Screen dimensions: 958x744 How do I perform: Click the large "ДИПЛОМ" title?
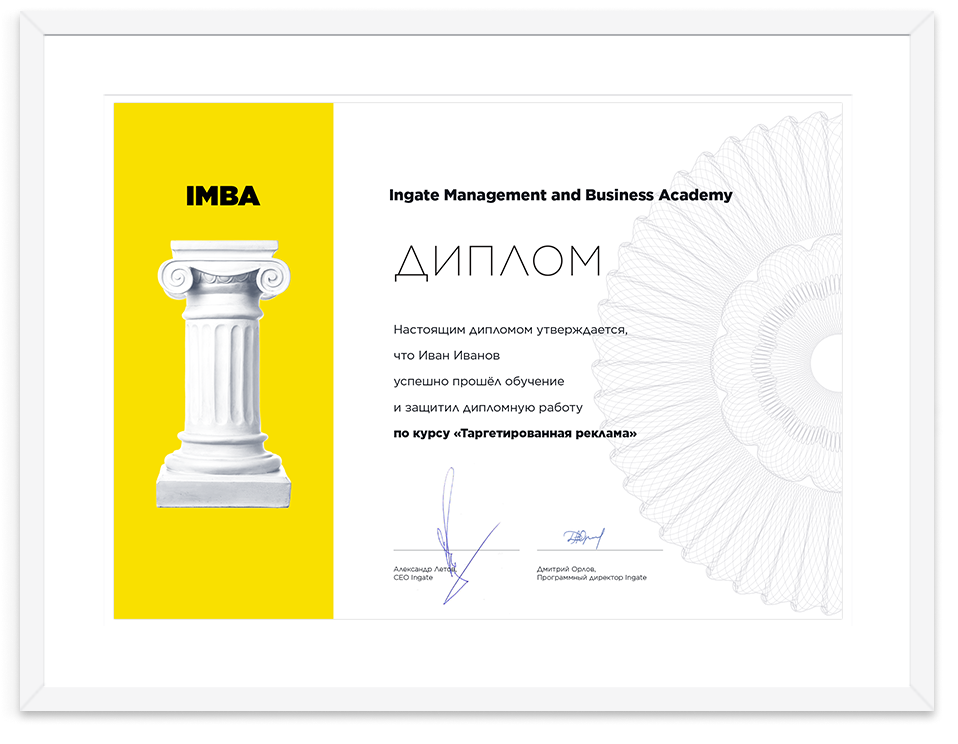[498, 263]
